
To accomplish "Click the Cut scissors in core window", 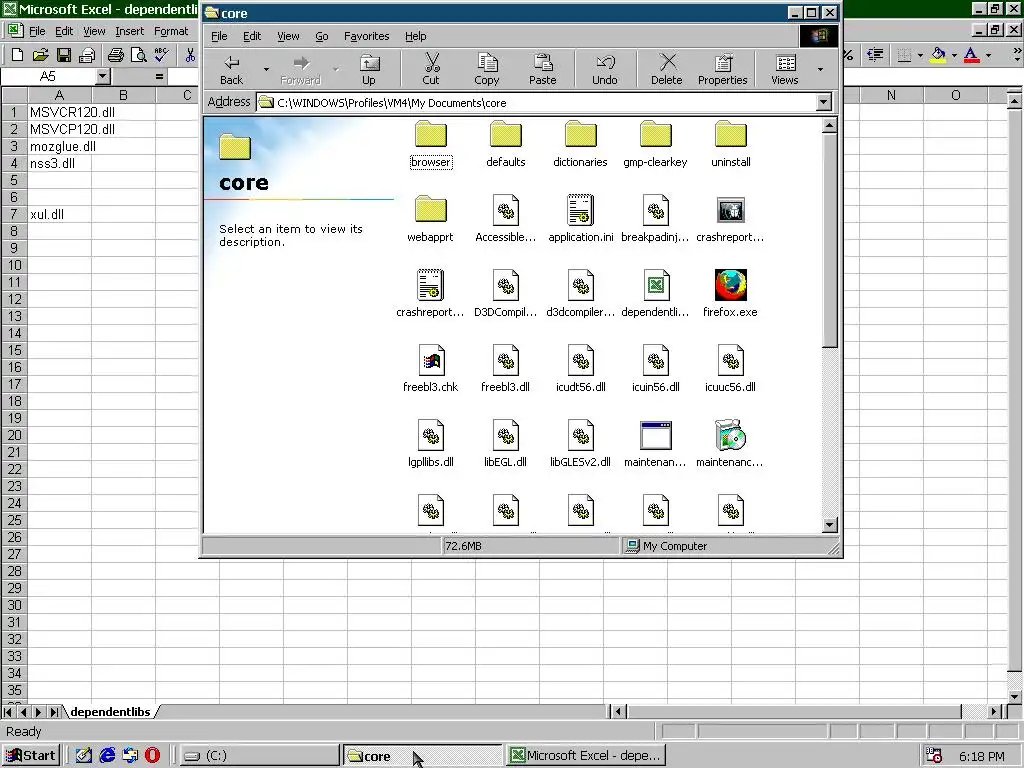I will 431,69.
